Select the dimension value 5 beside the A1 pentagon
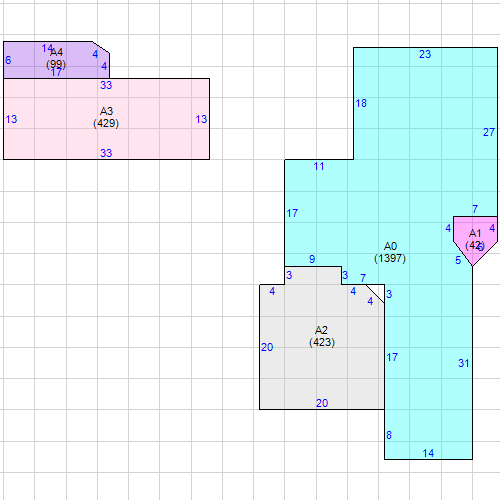 pos(458,260)
